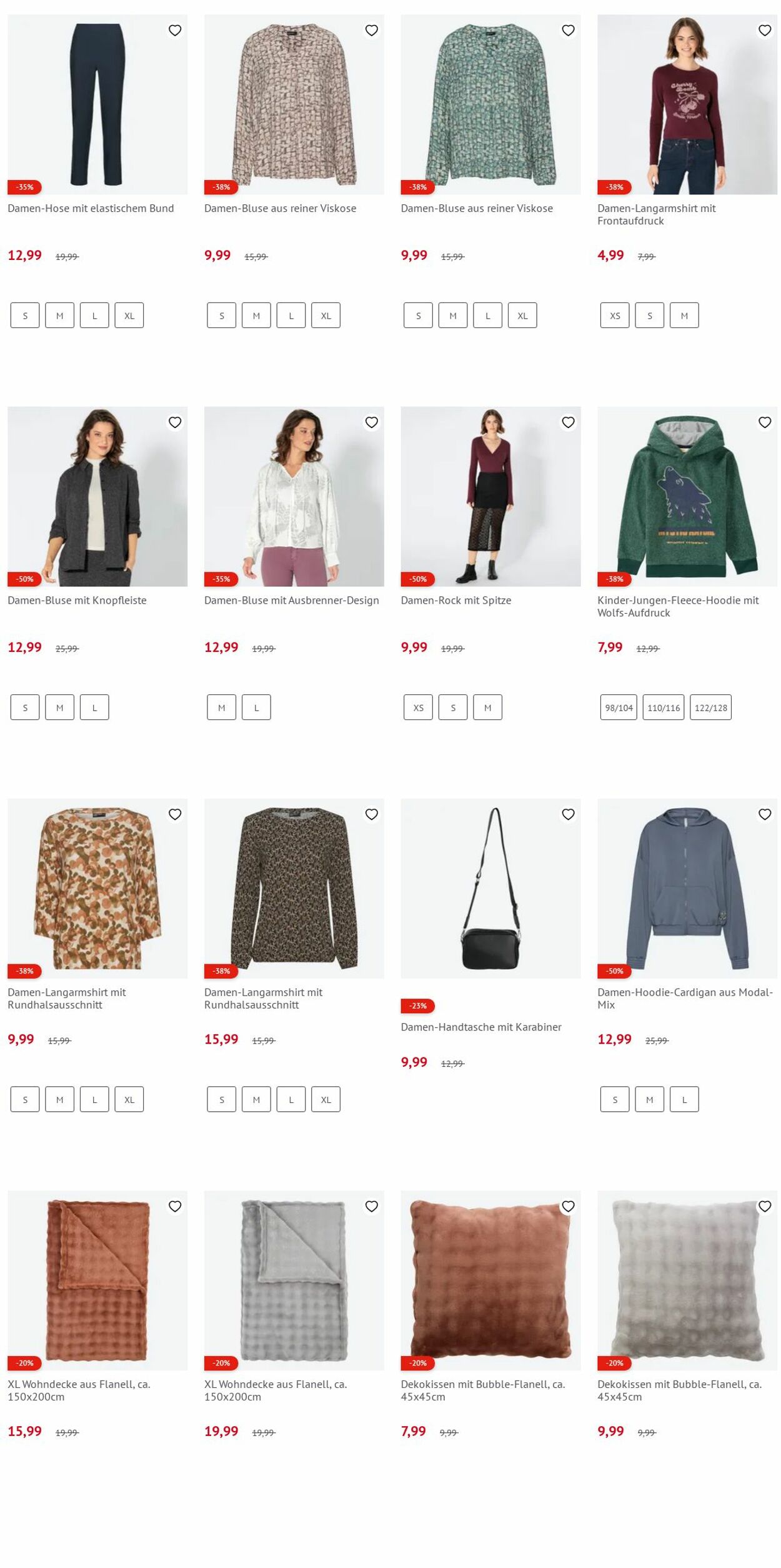Select size L for Ausbrenner-Design blouse
The height and width of the screenshot is (1568, 781).
(x=256, y=707)
